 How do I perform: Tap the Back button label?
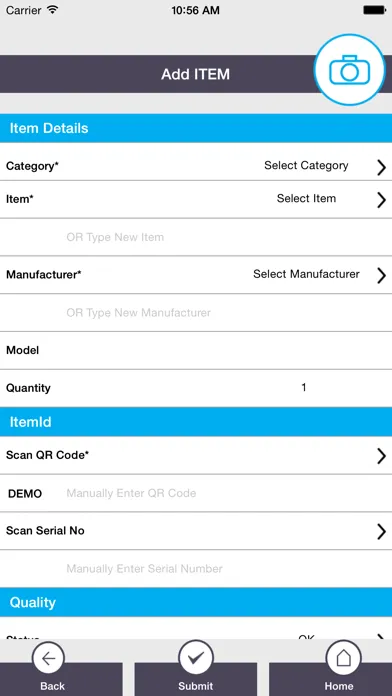pyautogui.click(x=52, y=686)
